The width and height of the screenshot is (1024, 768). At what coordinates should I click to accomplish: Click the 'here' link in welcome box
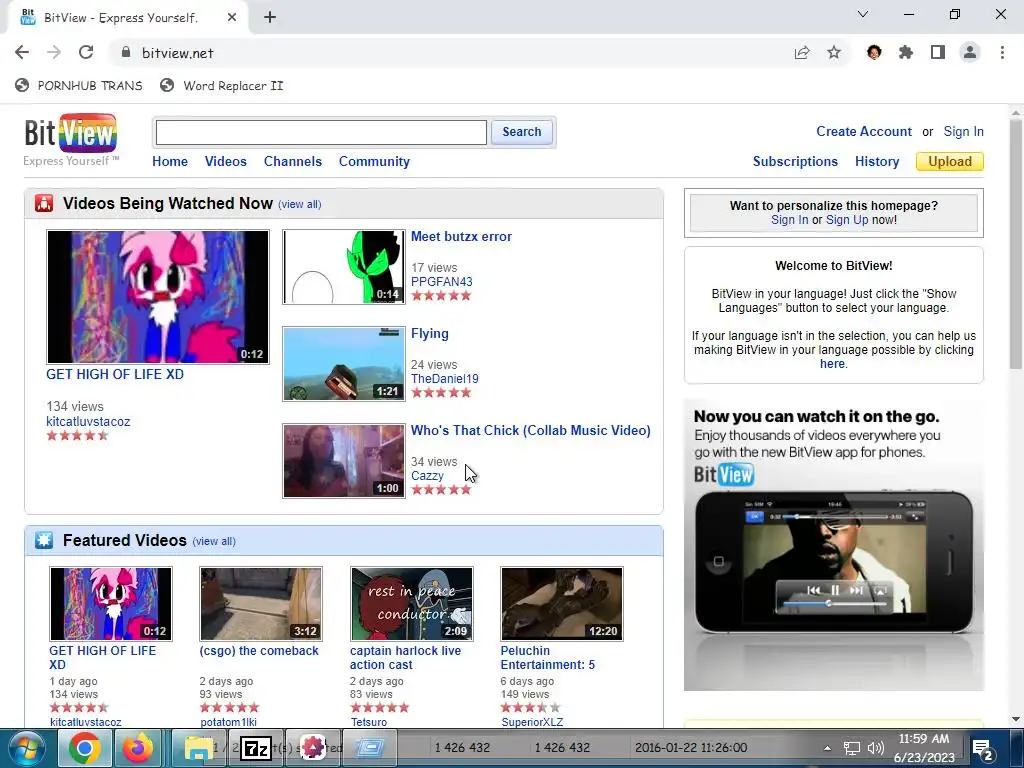[x=832, y=364]
